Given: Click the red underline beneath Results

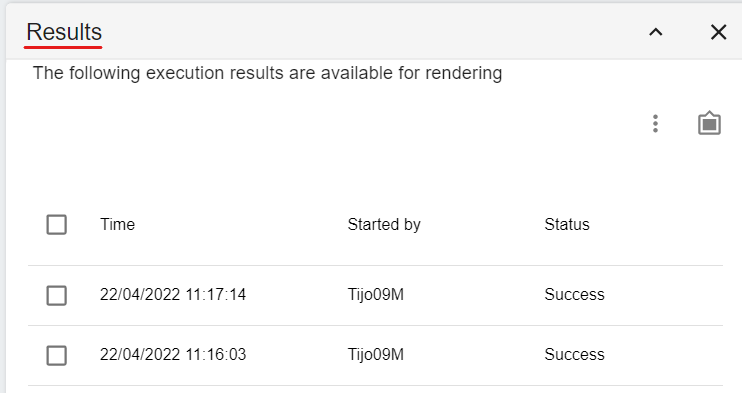Looking at the screenshot, I should pyautogui.click(x=63, y=47).
